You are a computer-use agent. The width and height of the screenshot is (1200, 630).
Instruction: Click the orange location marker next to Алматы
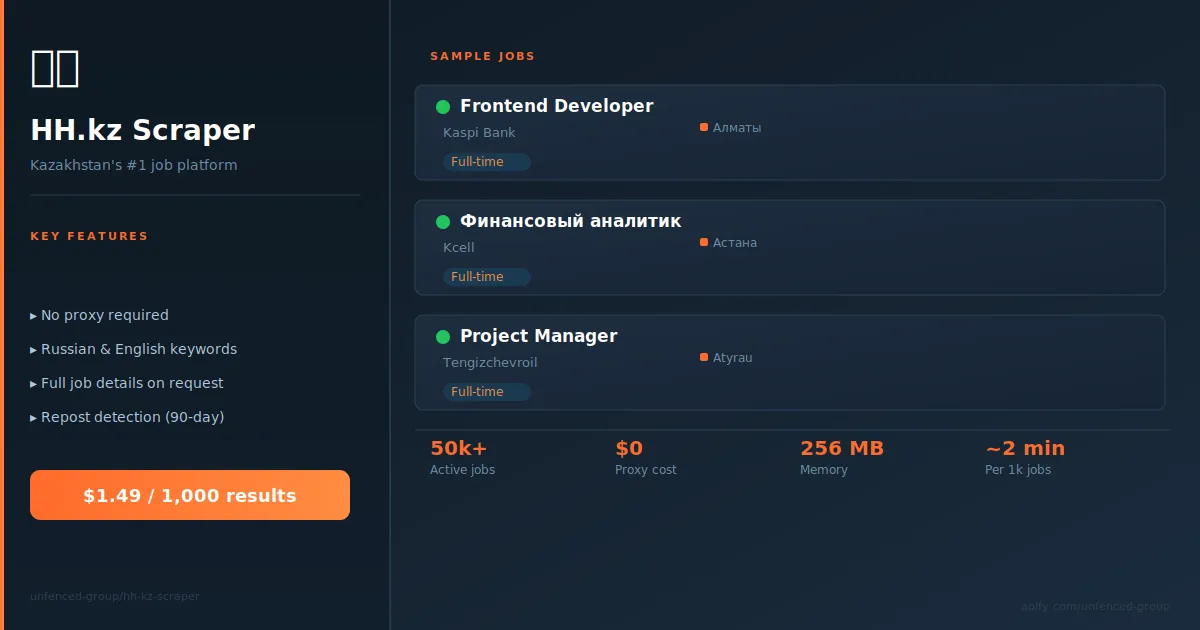click(704, 127)
